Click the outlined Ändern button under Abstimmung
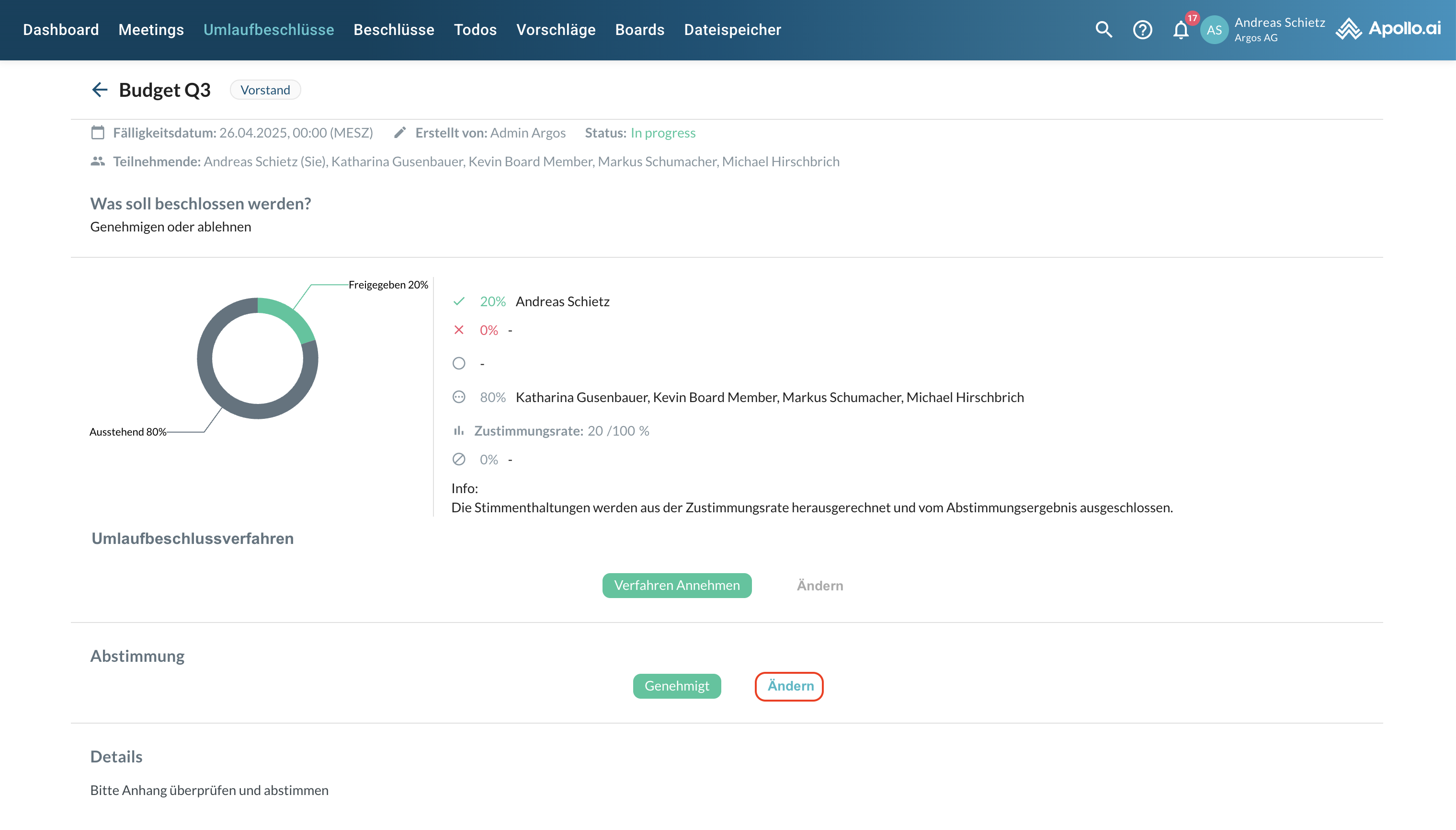 [x=789, y=686]
